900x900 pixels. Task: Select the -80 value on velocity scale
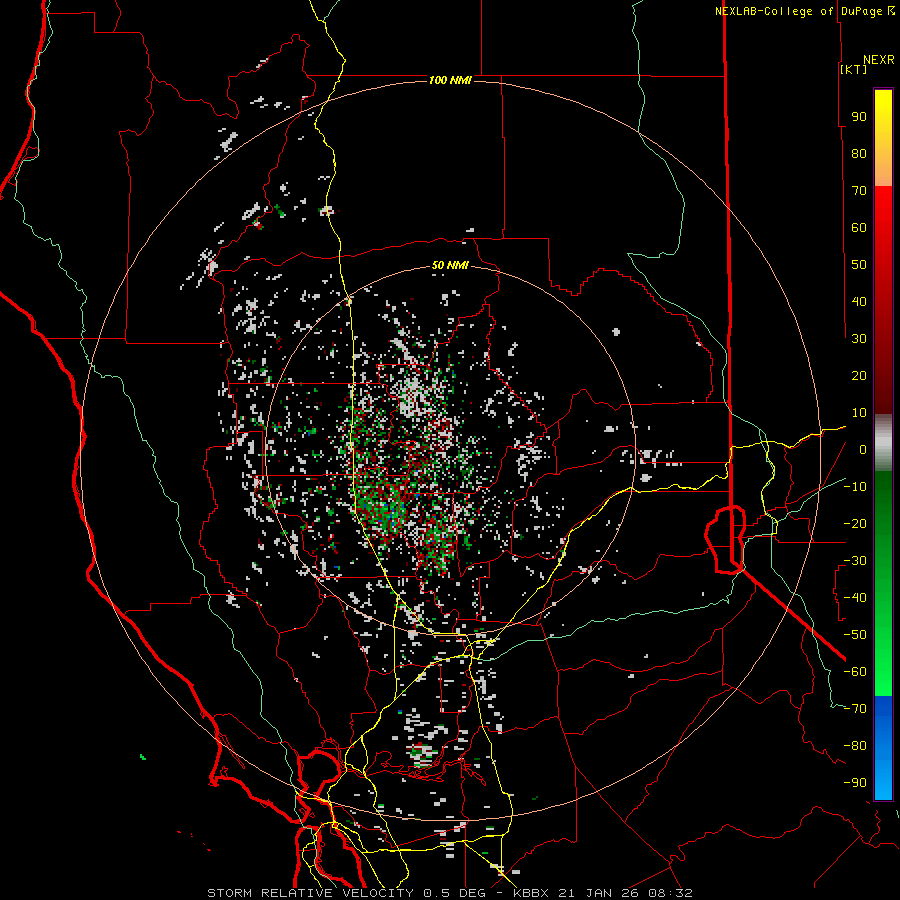tap(855, 746)
